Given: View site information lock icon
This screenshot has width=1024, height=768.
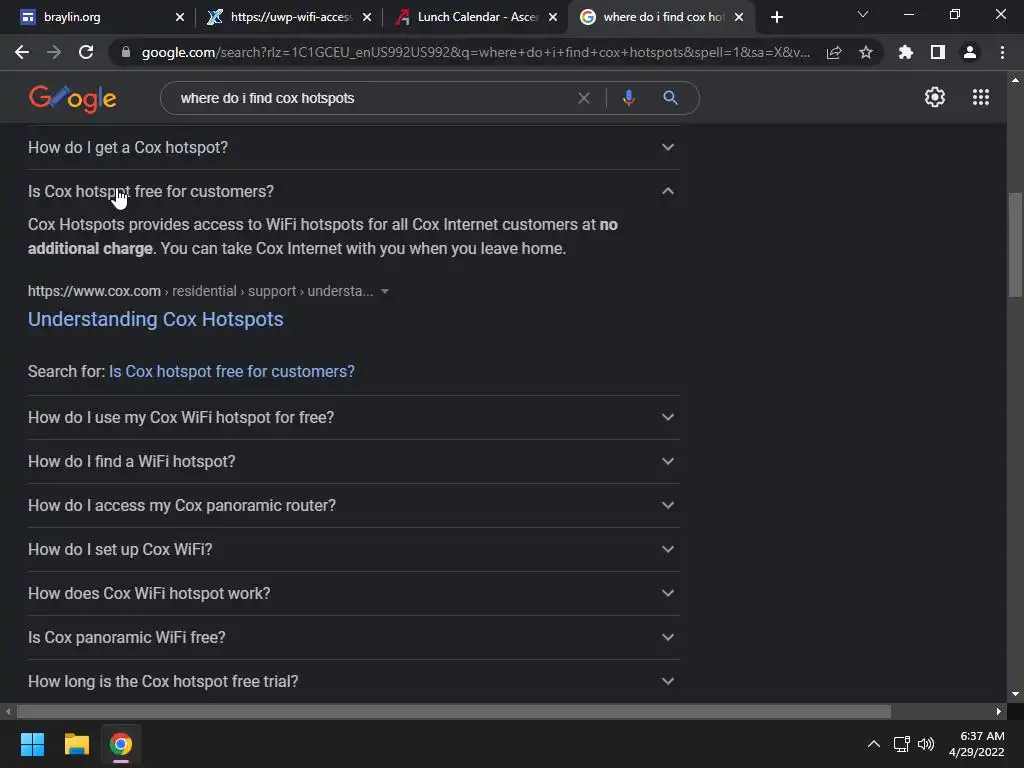Looking at the screenshot, I should 126,52.
